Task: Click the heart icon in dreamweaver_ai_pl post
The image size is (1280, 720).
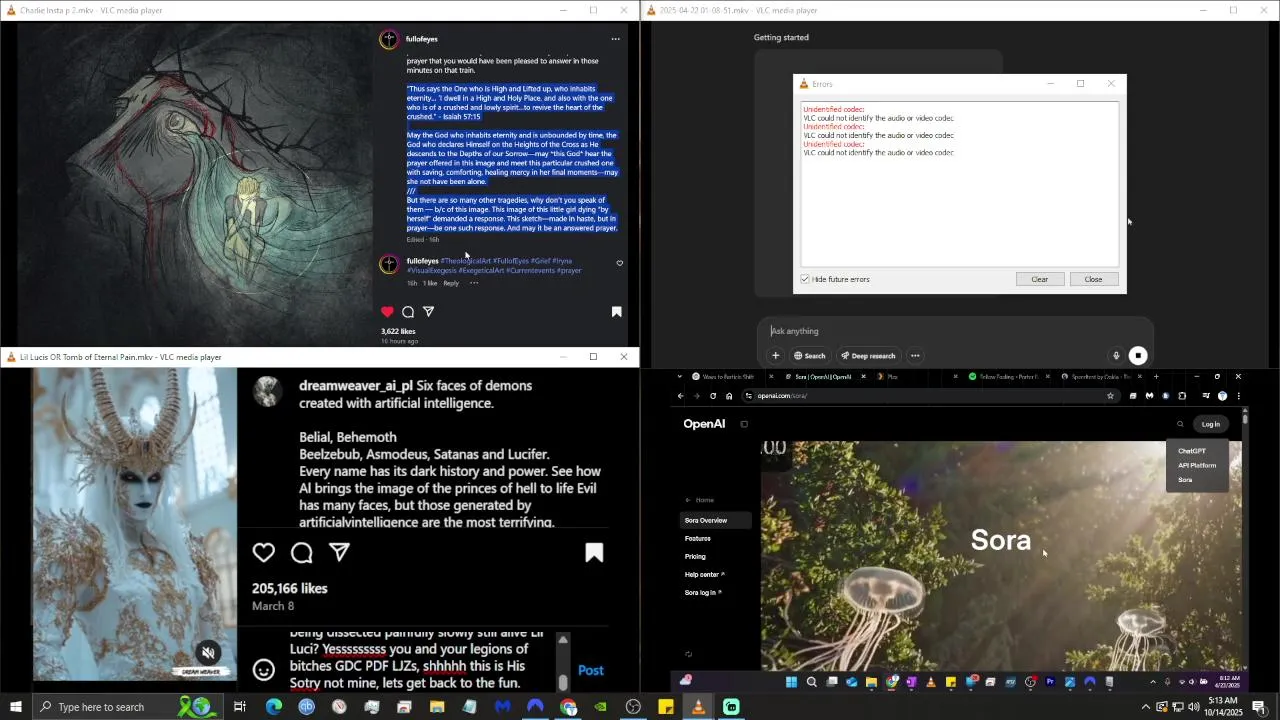Action: click(264, 553)
